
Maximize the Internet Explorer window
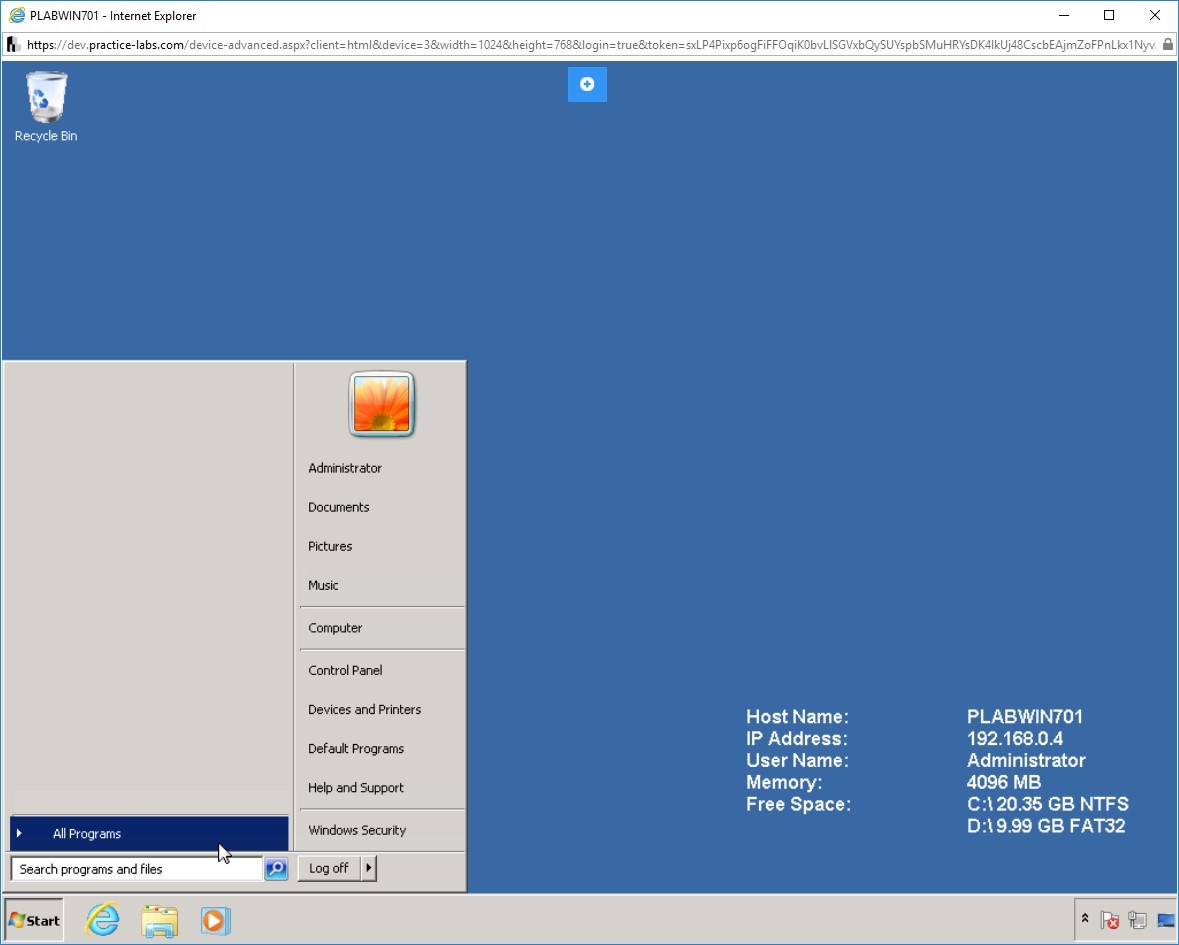(1109, 15)
